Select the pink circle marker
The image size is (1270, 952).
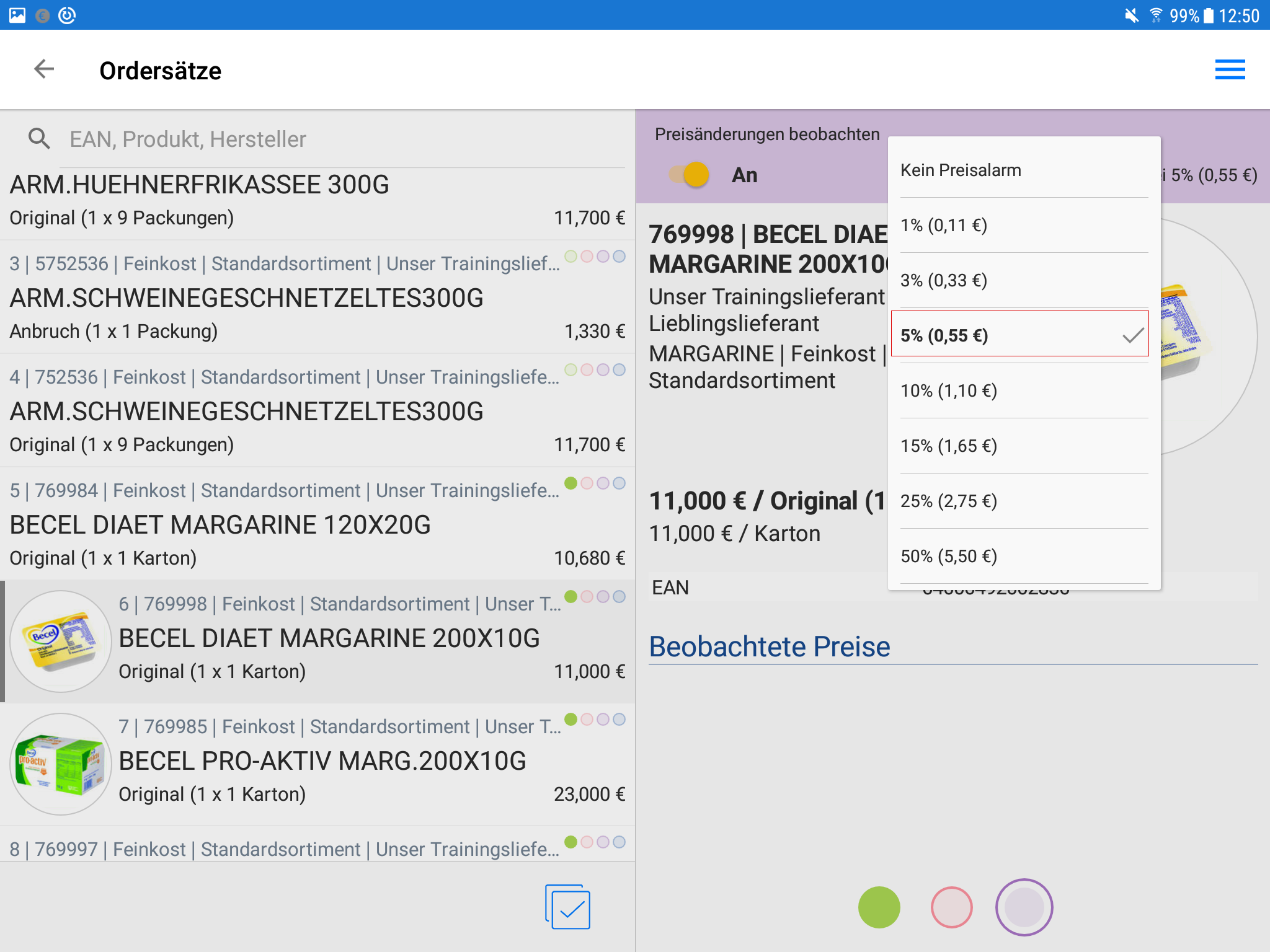(x=951, y=907)
